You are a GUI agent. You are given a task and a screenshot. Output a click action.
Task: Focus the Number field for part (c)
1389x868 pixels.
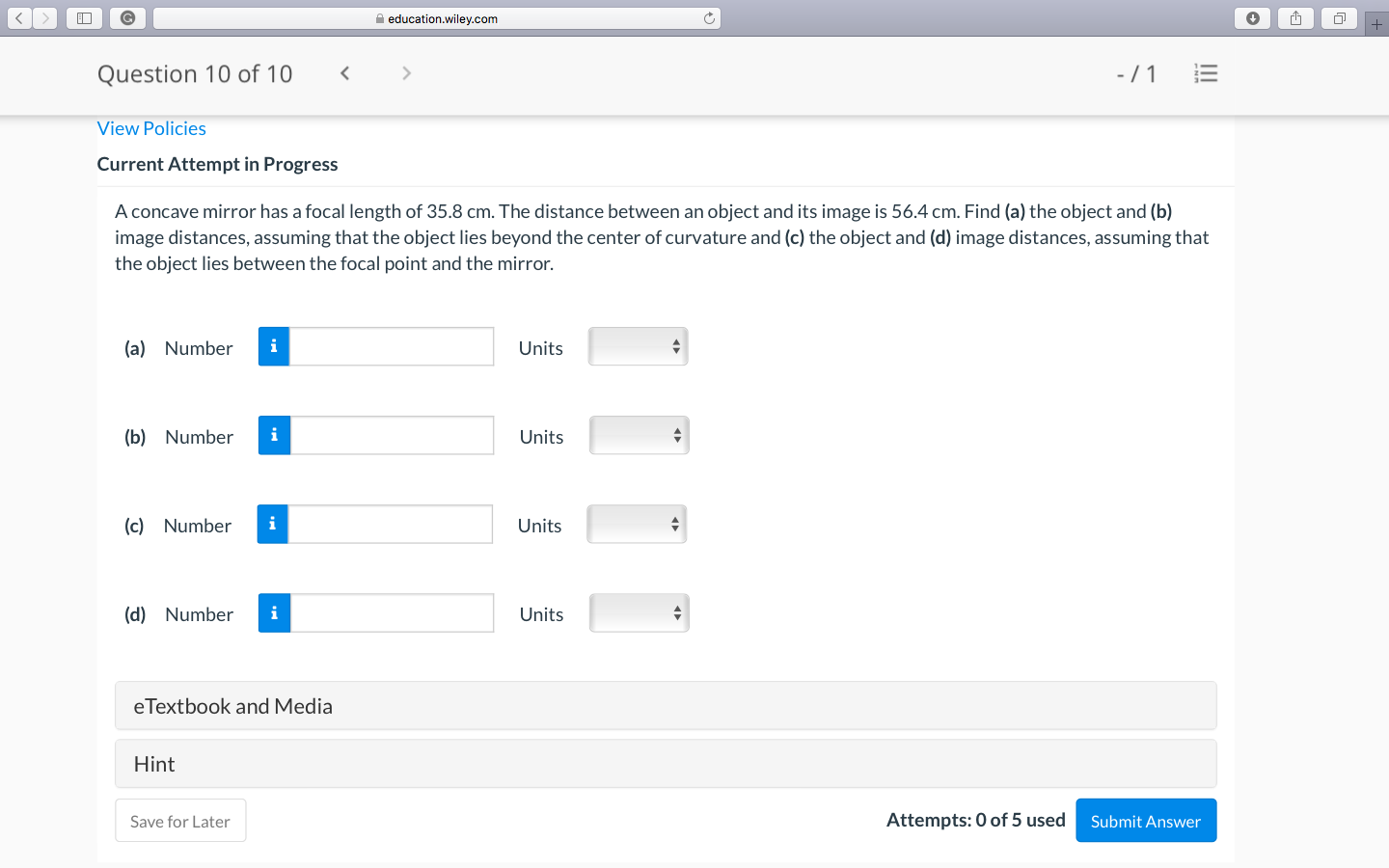[390, 524]
